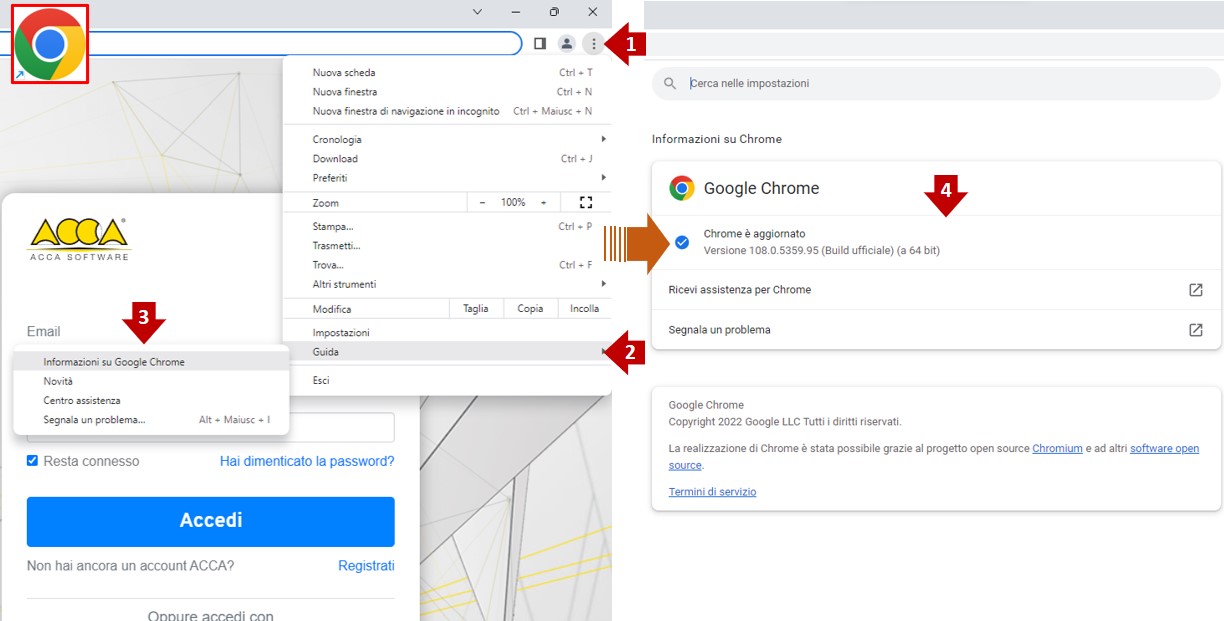Choose Esci from the Chrome menu

pos(321,381)
